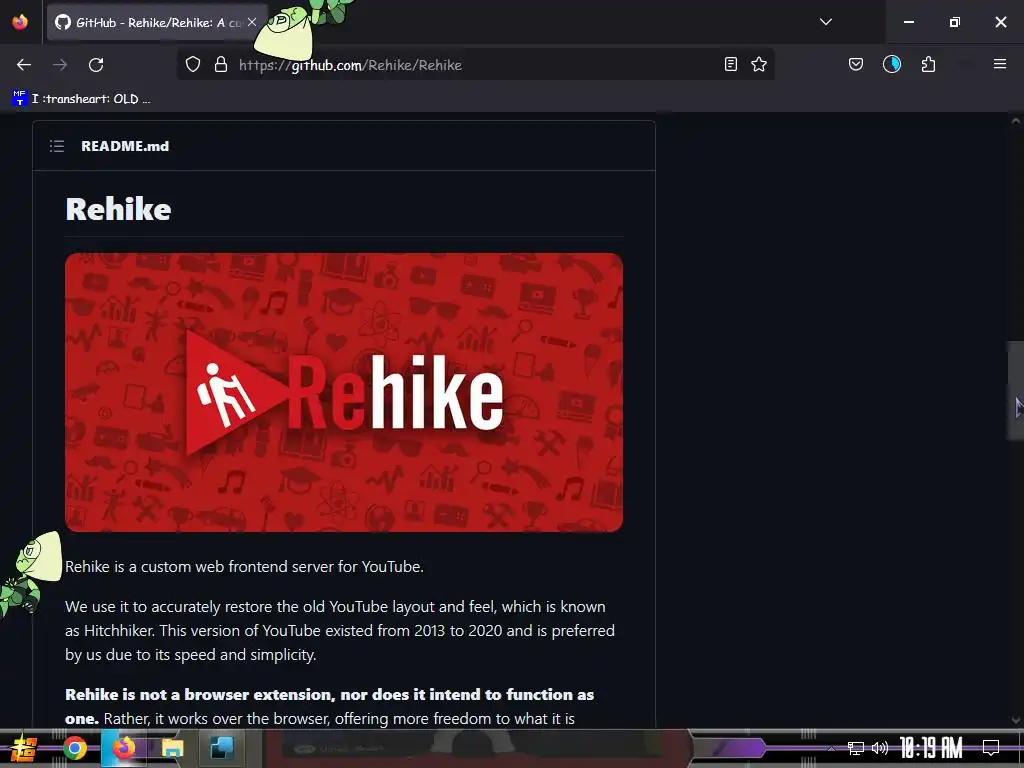Viewport: 1024px width, 768px height.
Task: Select the GitHub - Rehike/Rehike tab
Action: [x=157, y=22]
